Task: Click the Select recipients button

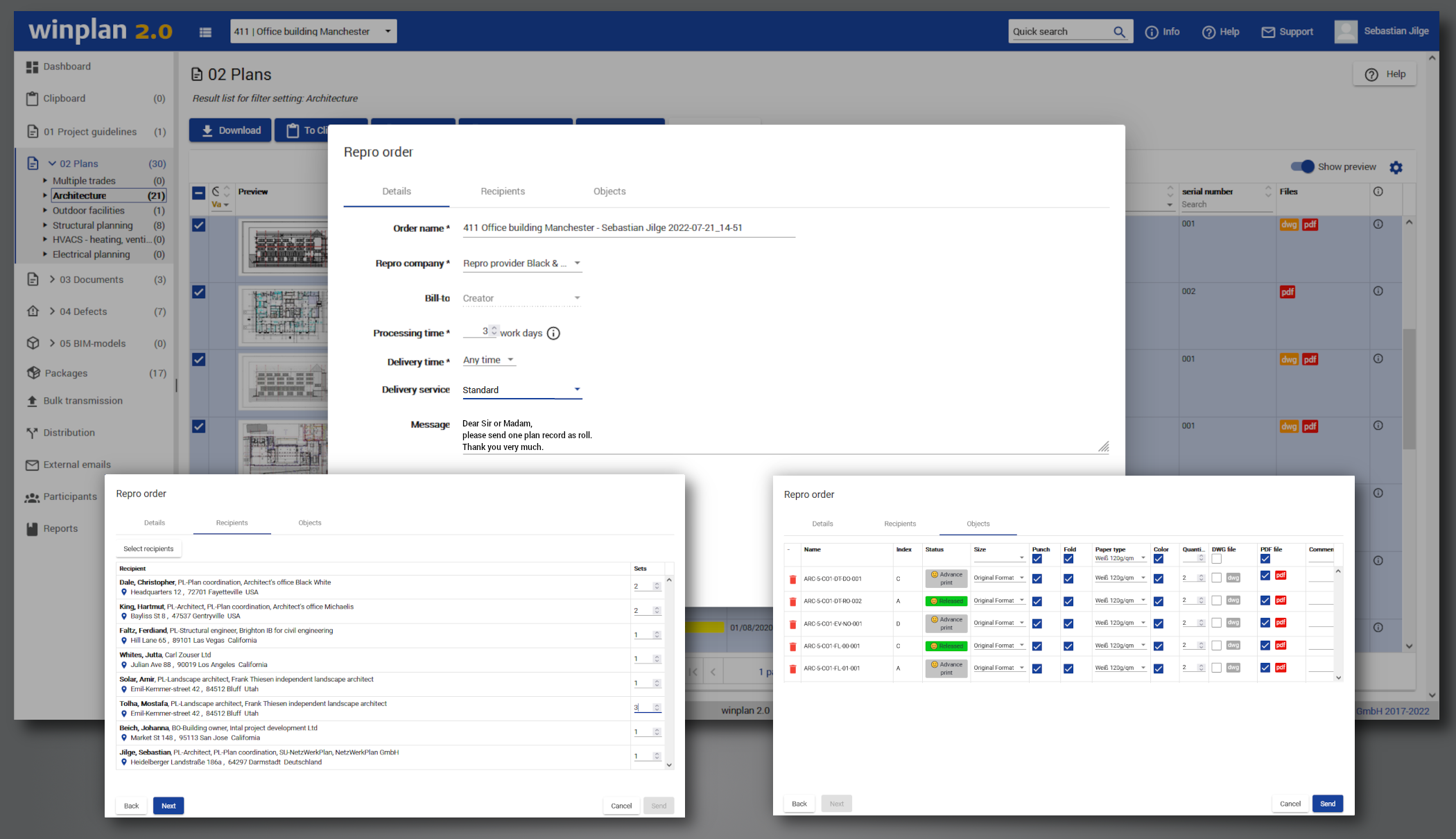Action: point(148,548)
